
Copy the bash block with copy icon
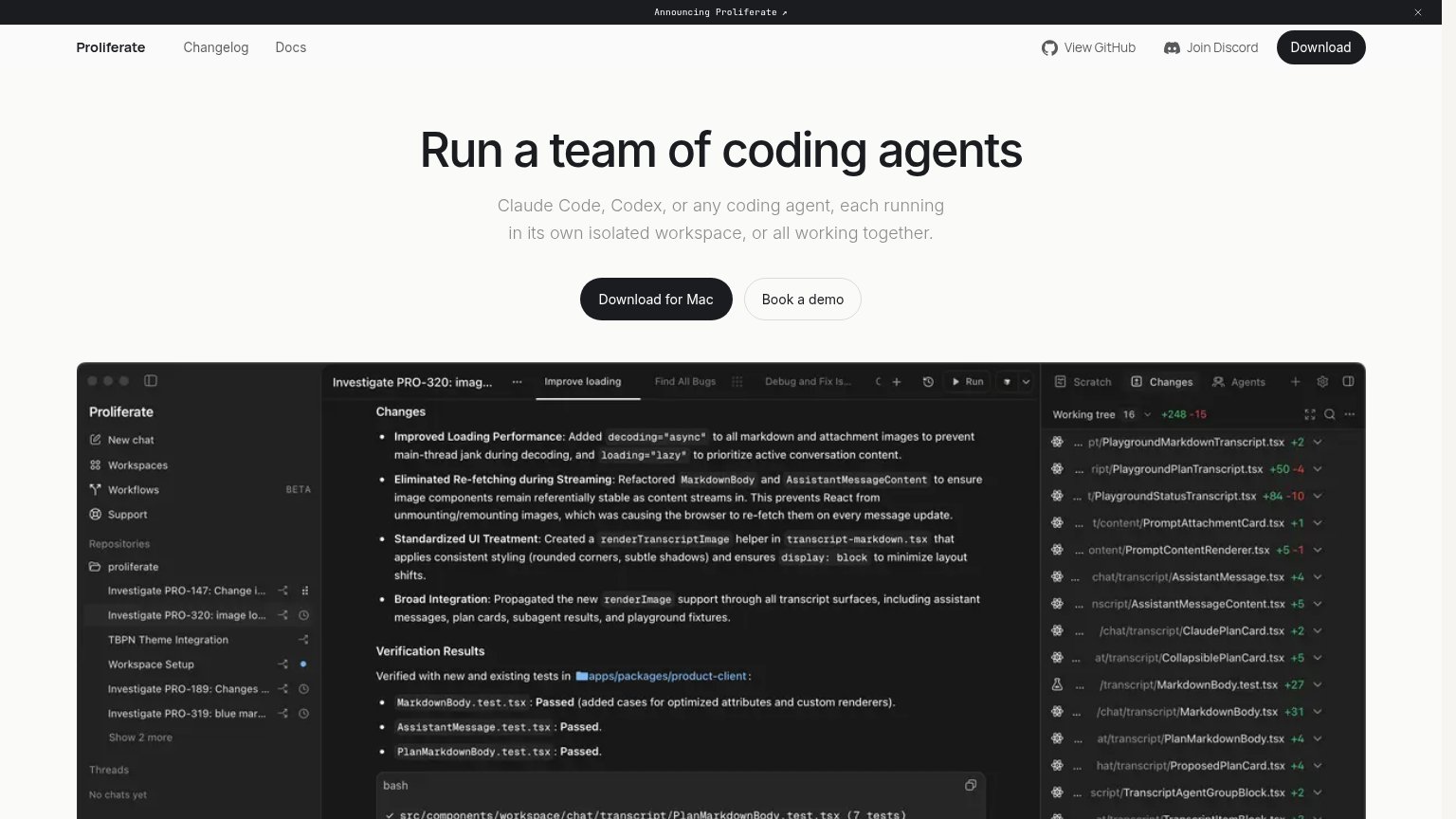(x=971, y=785)
